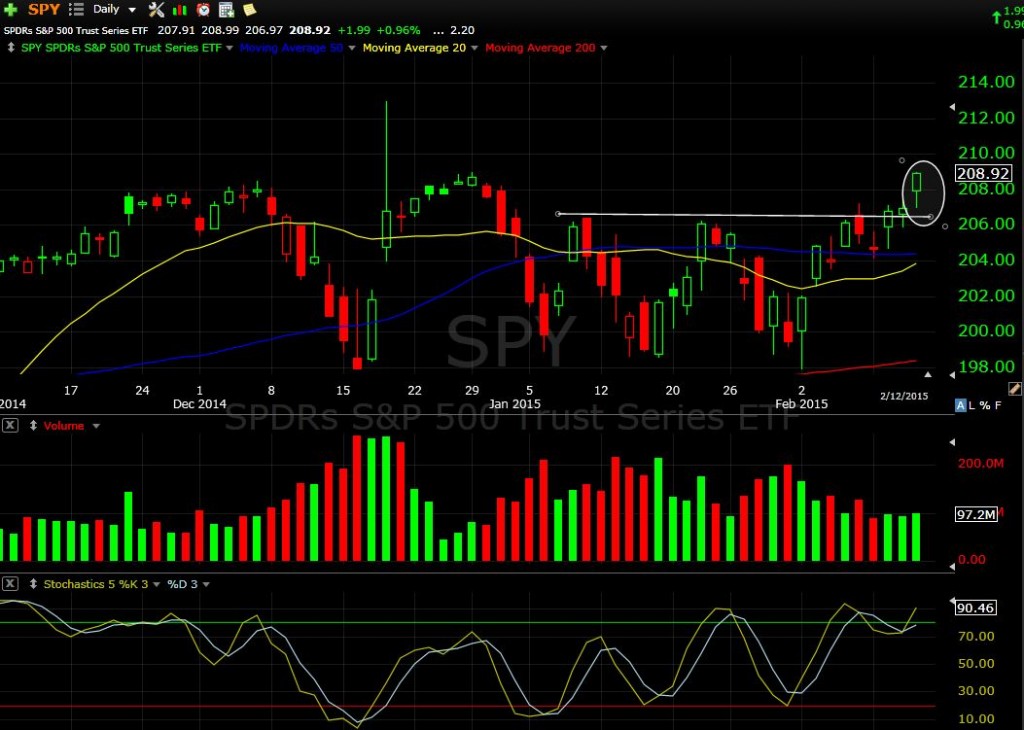Click the small up triangle above the date axis
This screenshot has width=1024, height=730.
pos(928,374)
